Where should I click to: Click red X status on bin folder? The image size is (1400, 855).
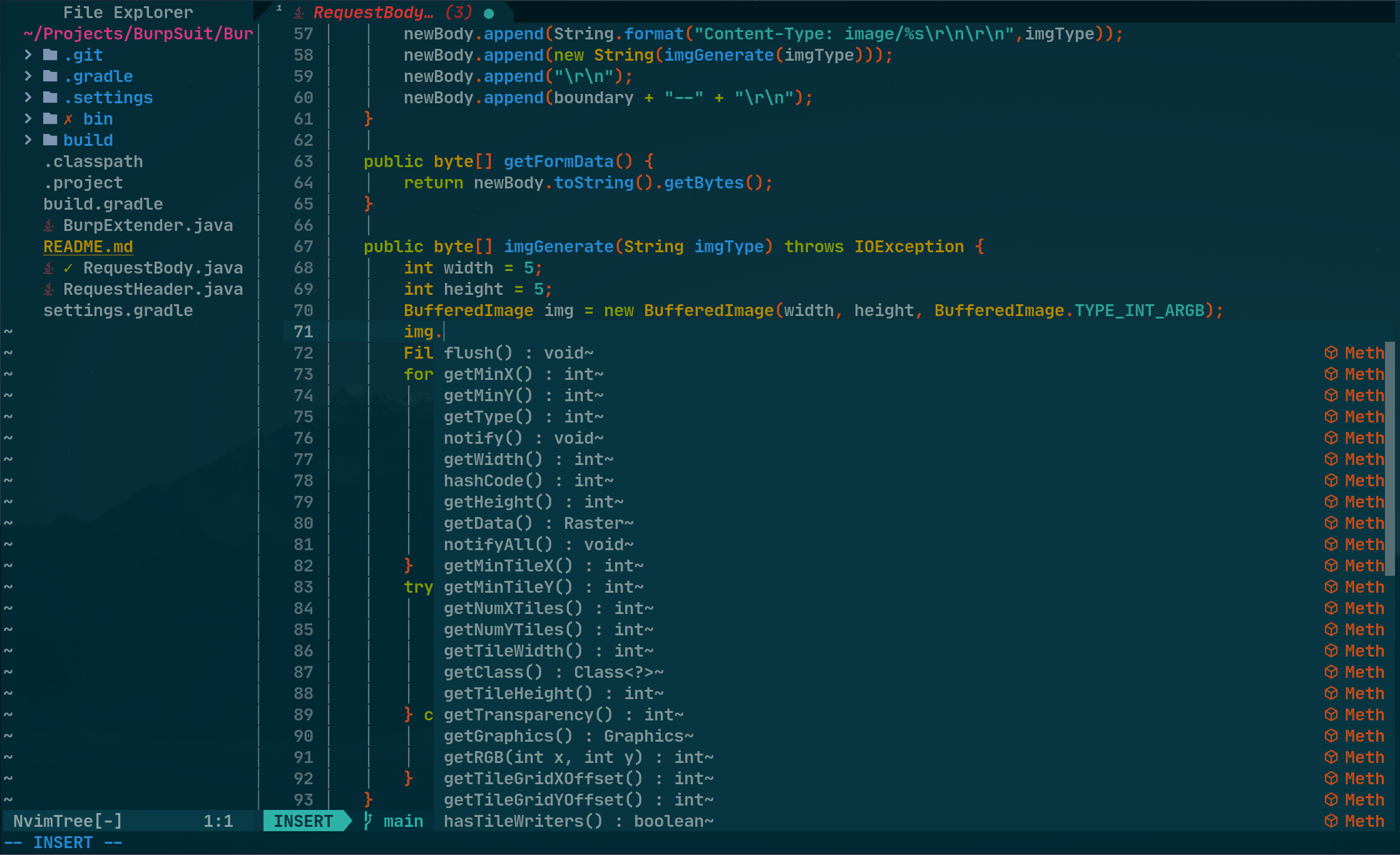click(68, 119)
